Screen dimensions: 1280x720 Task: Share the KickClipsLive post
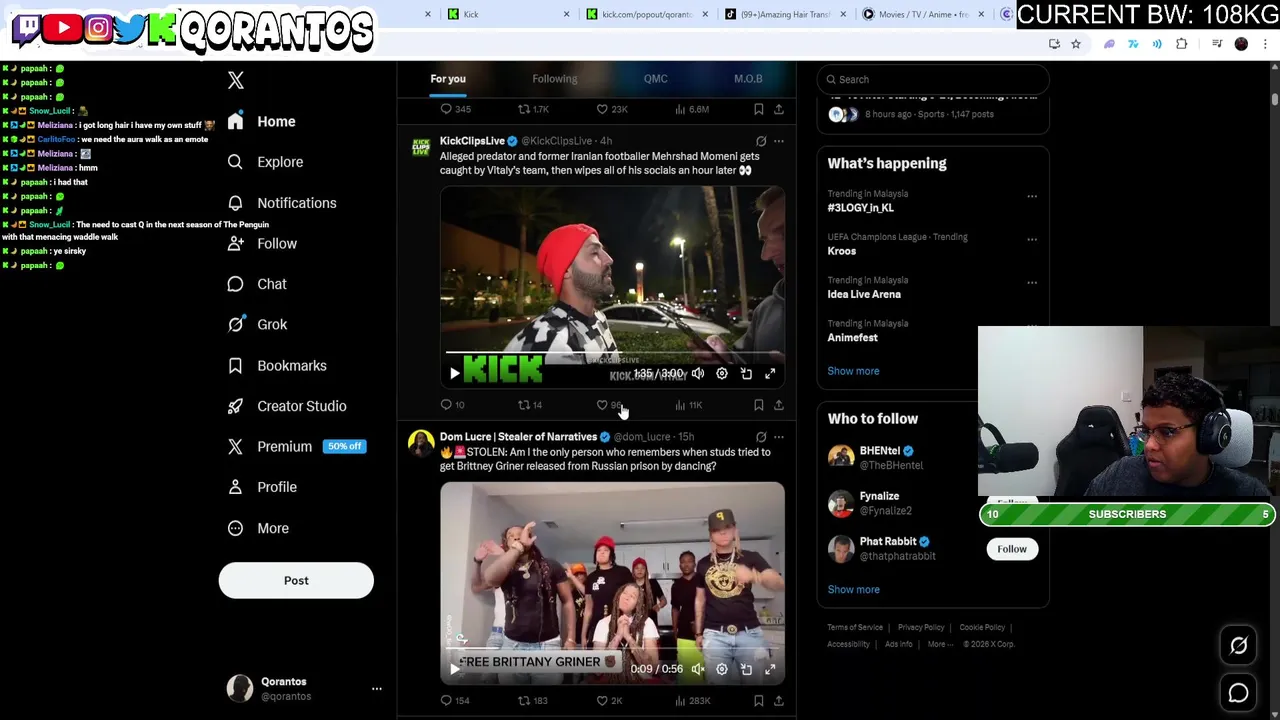pos(779,405)
